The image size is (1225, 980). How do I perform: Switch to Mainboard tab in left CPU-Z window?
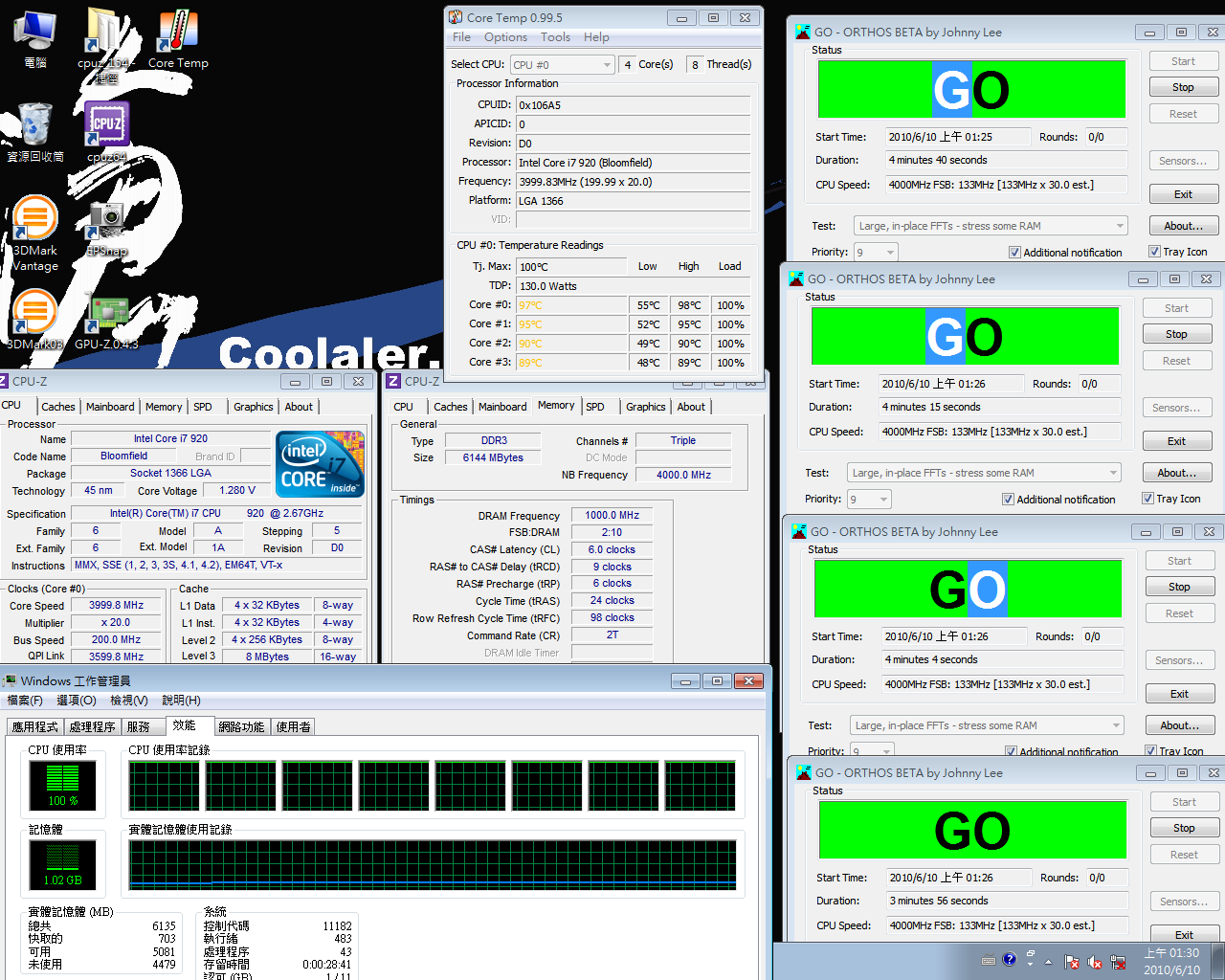click(110, 407)
